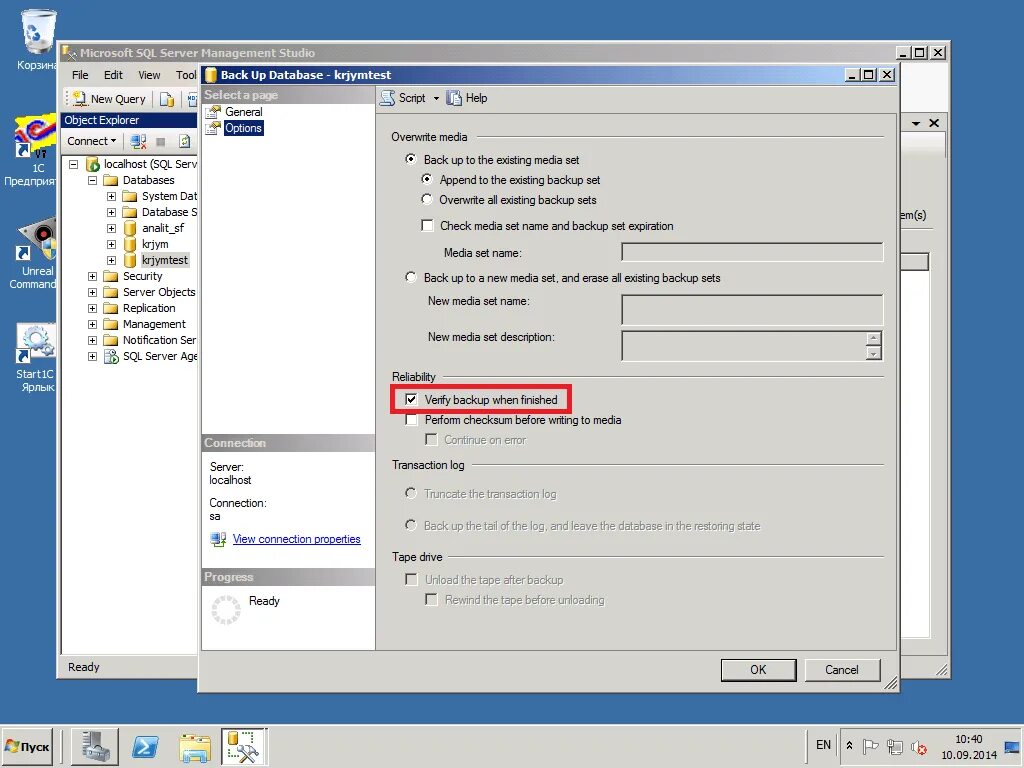Expand the krjym database node
The image size is (1024, 768).
pyautogui.click(x=111, y=244)
